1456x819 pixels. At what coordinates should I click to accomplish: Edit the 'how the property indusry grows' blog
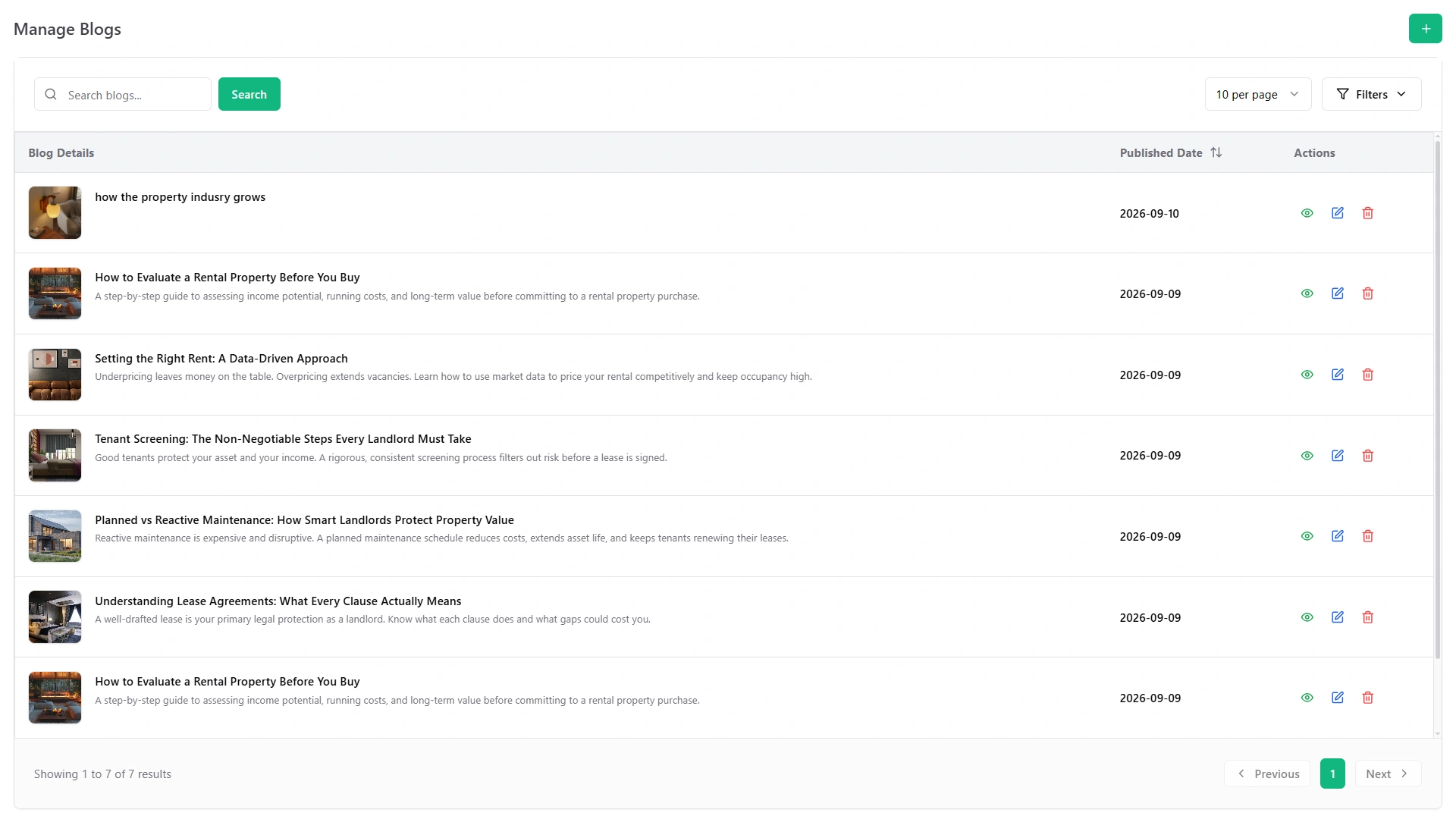[1337, 213]
